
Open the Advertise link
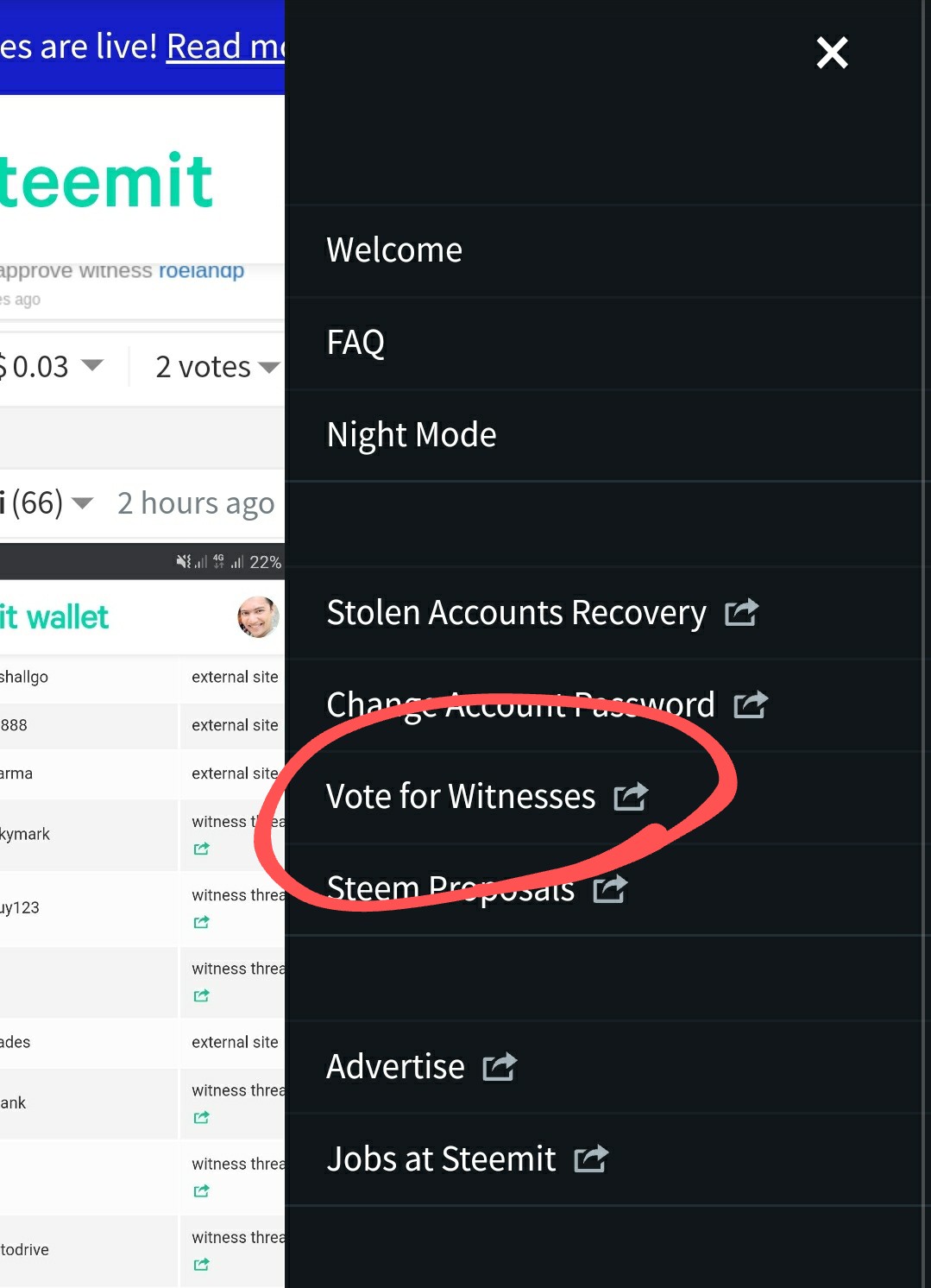pos(395,1067)
